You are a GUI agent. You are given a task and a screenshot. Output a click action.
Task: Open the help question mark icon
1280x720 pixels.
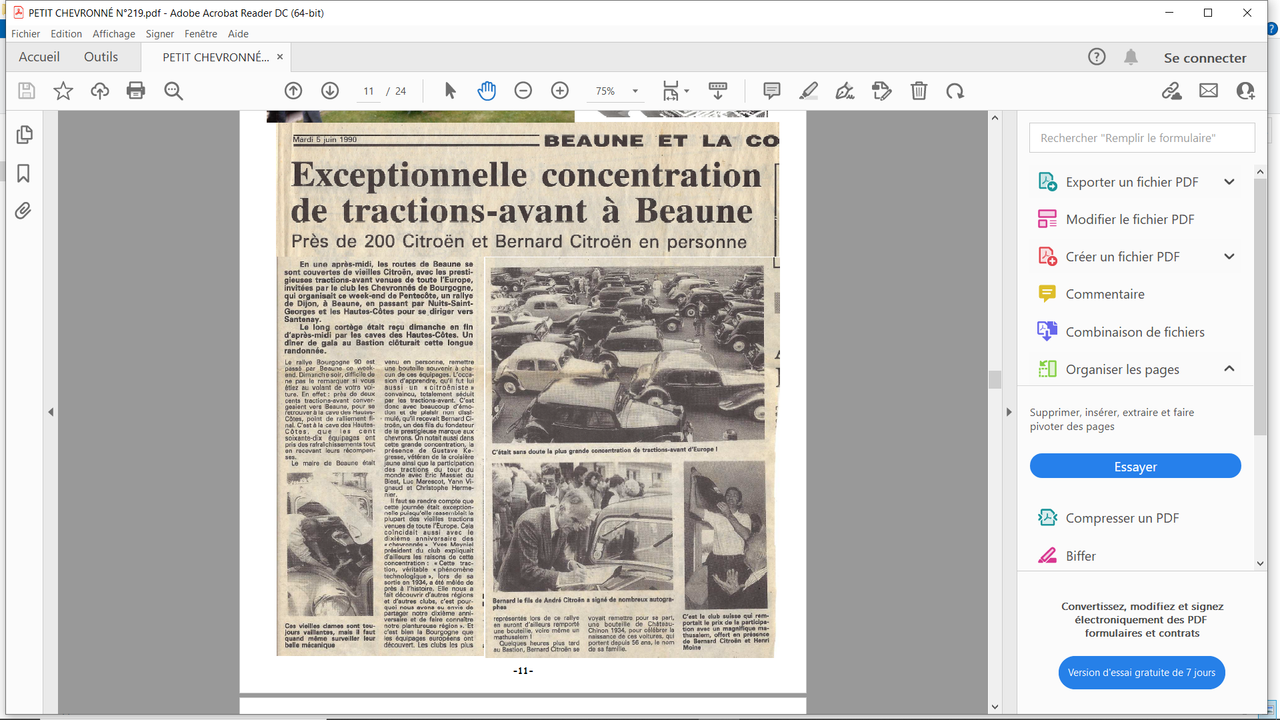pos(1097,57)
